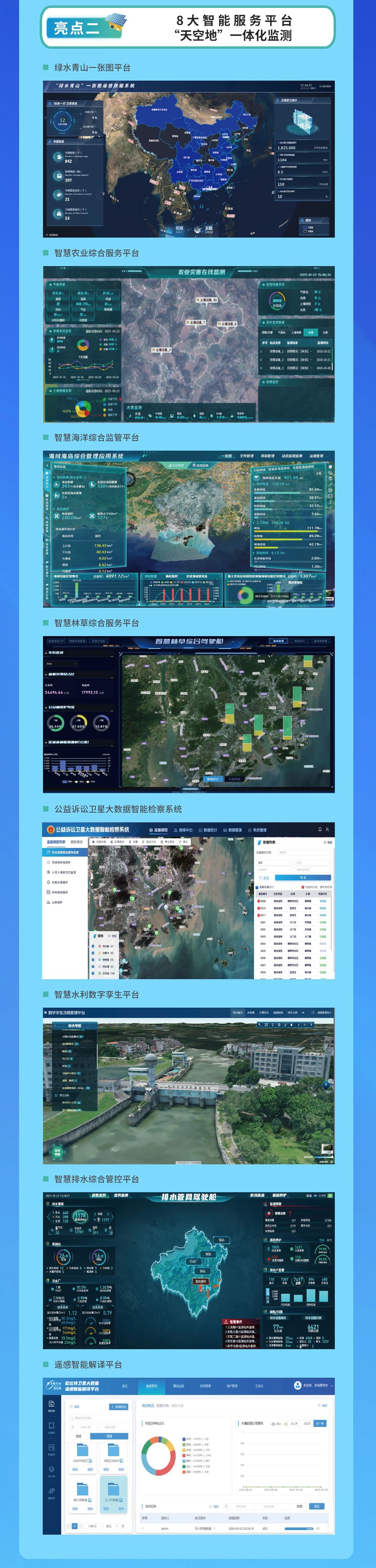Click user profile icon in 公益诉讼 header
Viewport: 376px width, 1568px height.
click(327, 830)
